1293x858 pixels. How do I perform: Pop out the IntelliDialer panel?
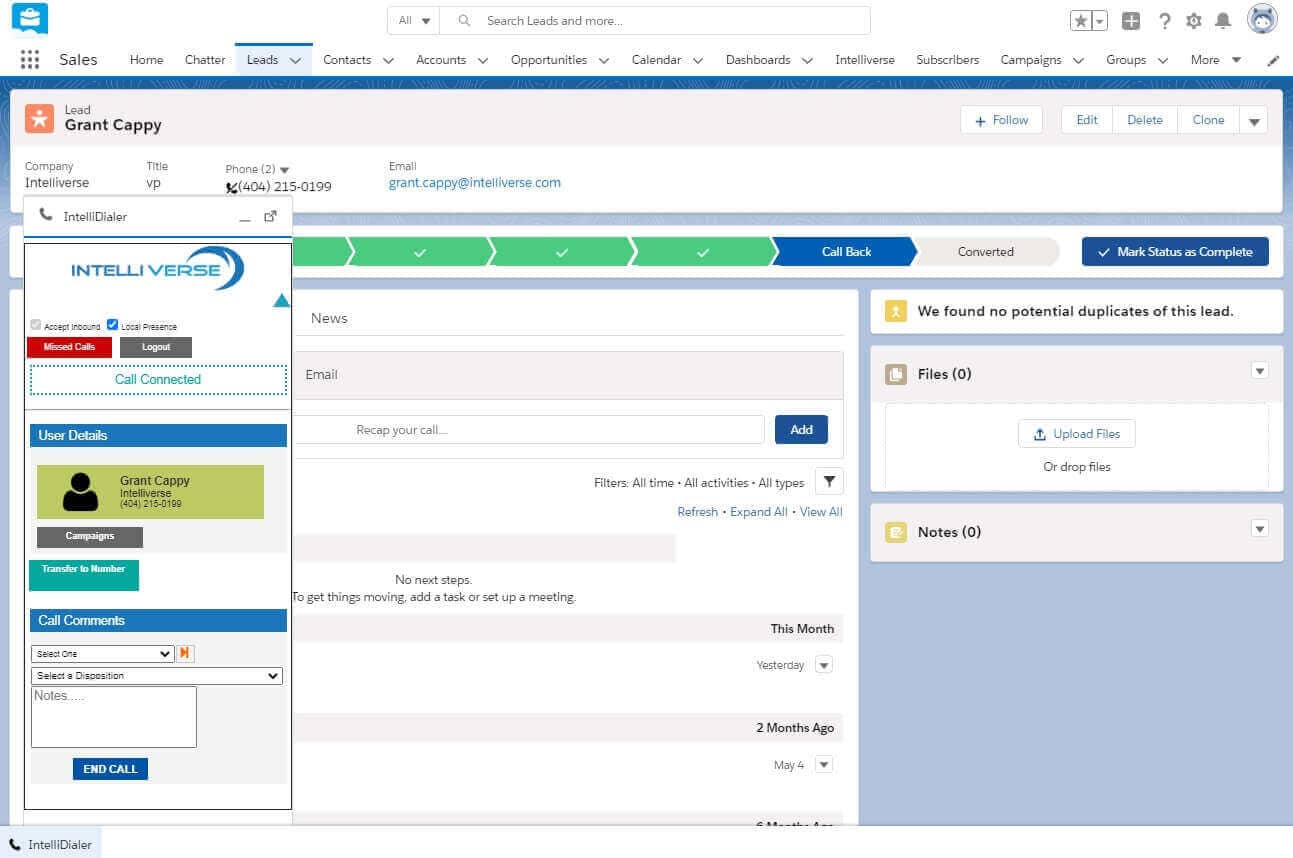pos(270,216)
